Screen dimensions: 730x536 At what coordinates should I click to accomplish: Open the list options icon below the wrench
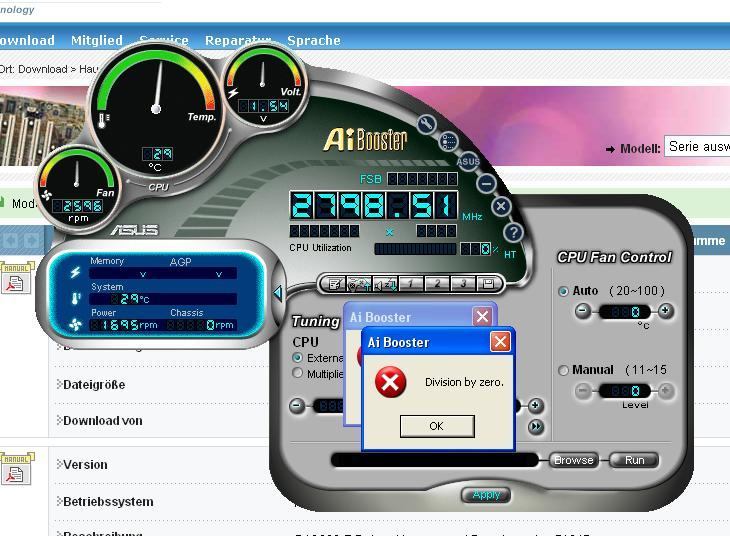[448, 142]
